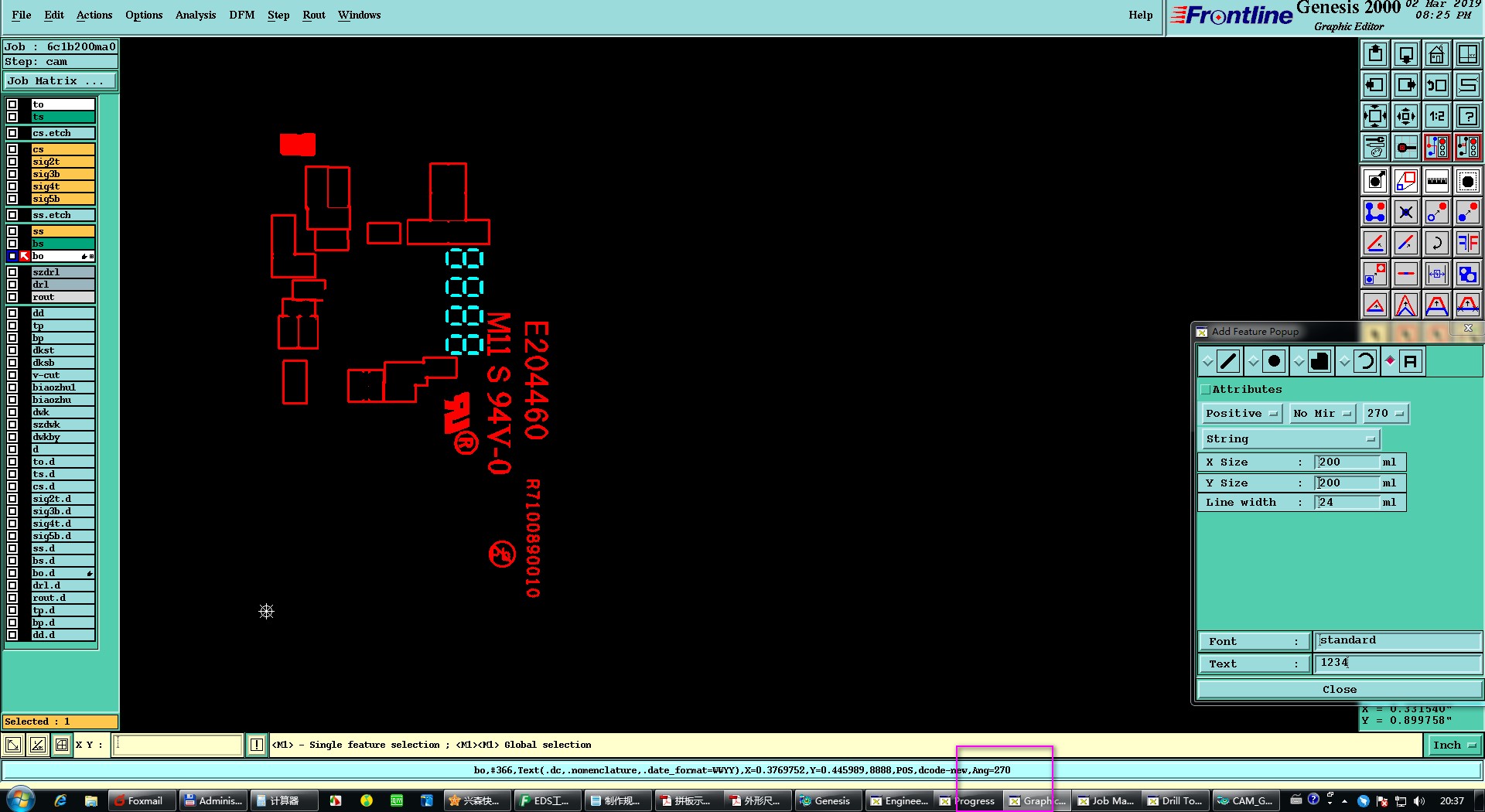Click the X Y coordinate input field
Image resolution: width=1485 pixels, height=812 pixels.
click(x=178, y=745)
